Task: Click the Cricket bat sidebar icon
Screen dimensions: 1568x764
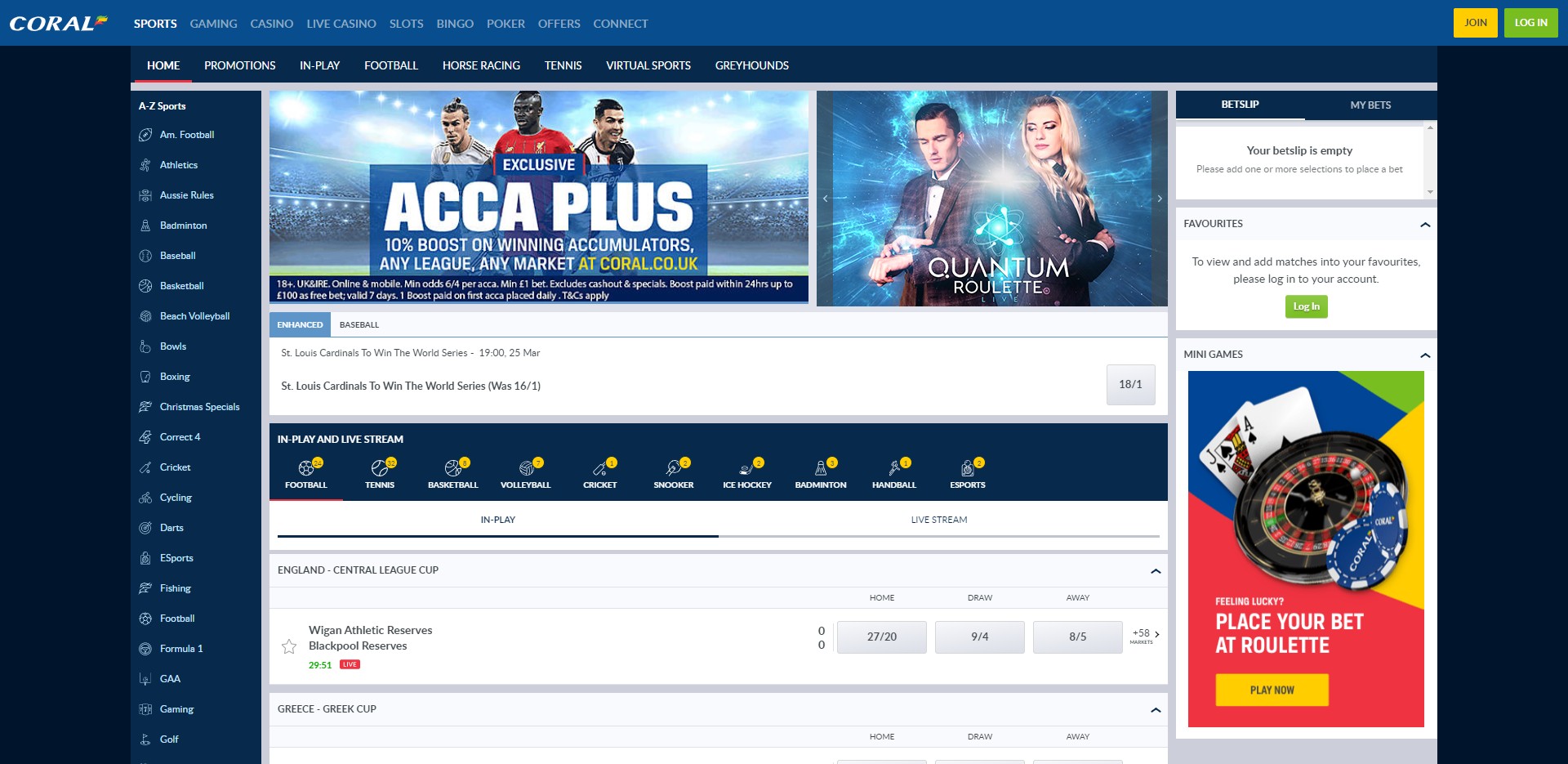Action: point(145,467)
